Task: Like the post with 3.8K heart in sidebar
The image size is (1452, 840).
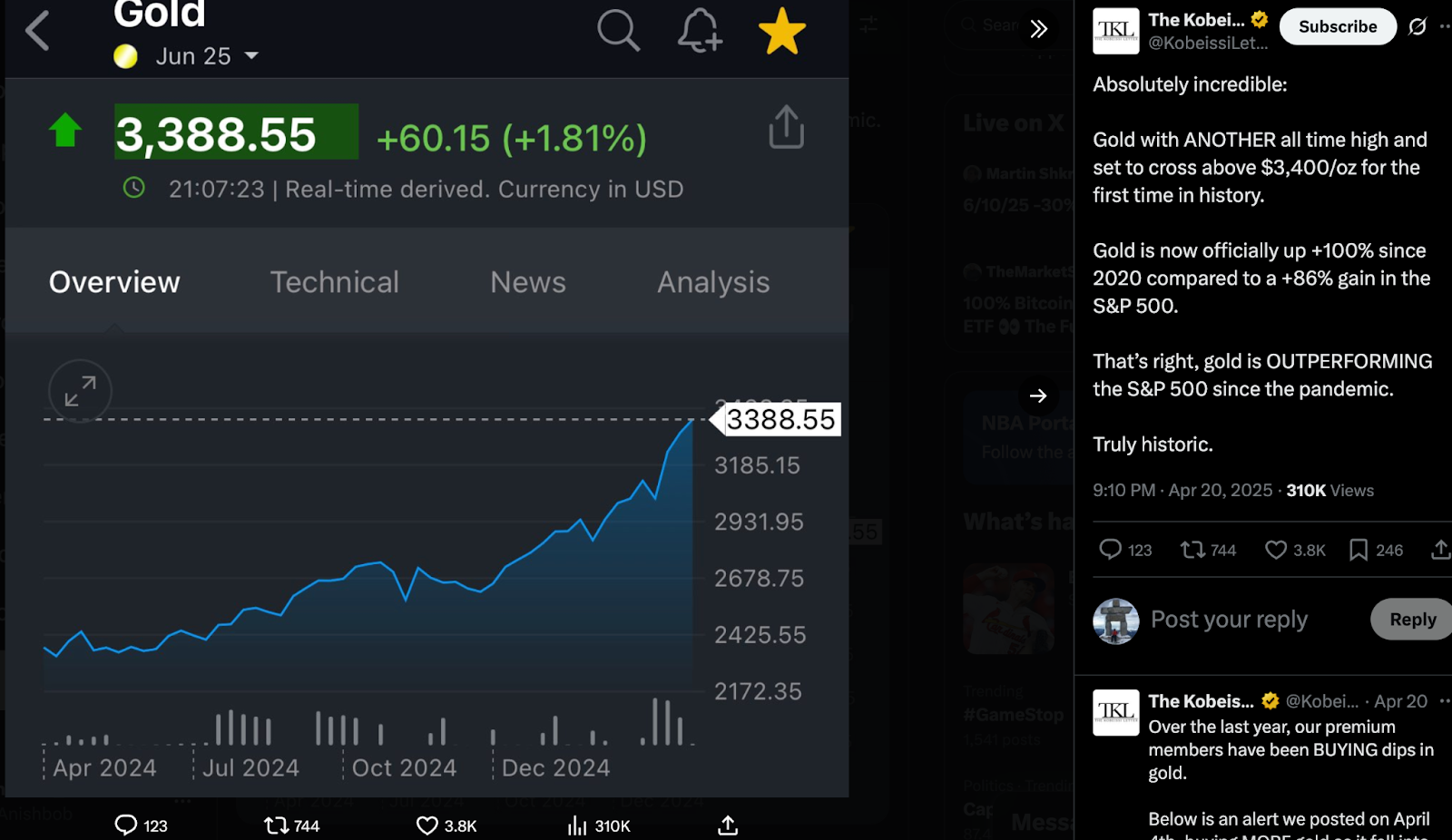Action: pyautogui.click(x=1276, y=550)
